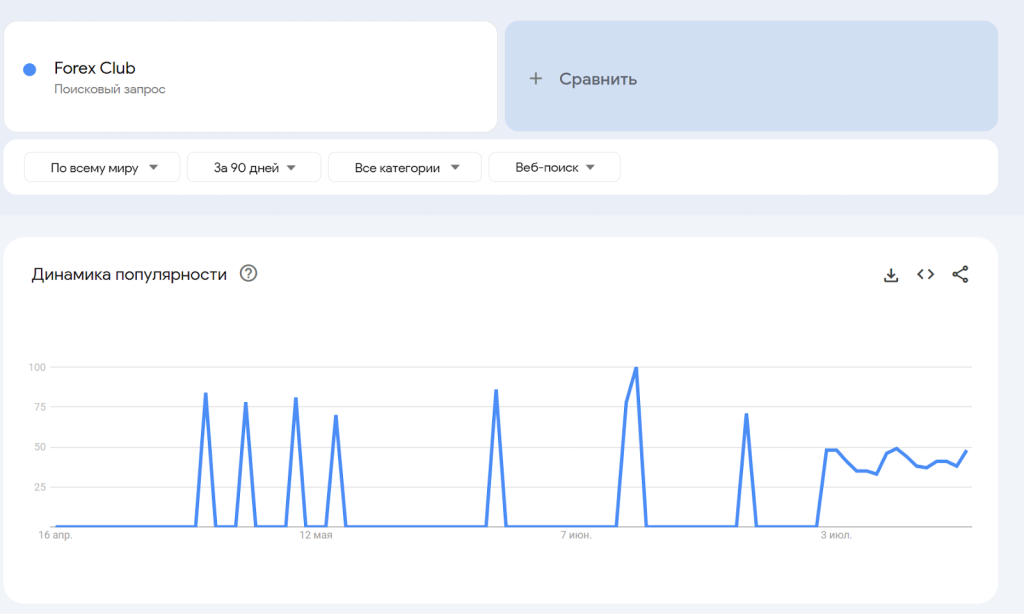Click the blue dot beside Forex Club
Viewport: 1024px width, 614px height.
pos(30,69)
